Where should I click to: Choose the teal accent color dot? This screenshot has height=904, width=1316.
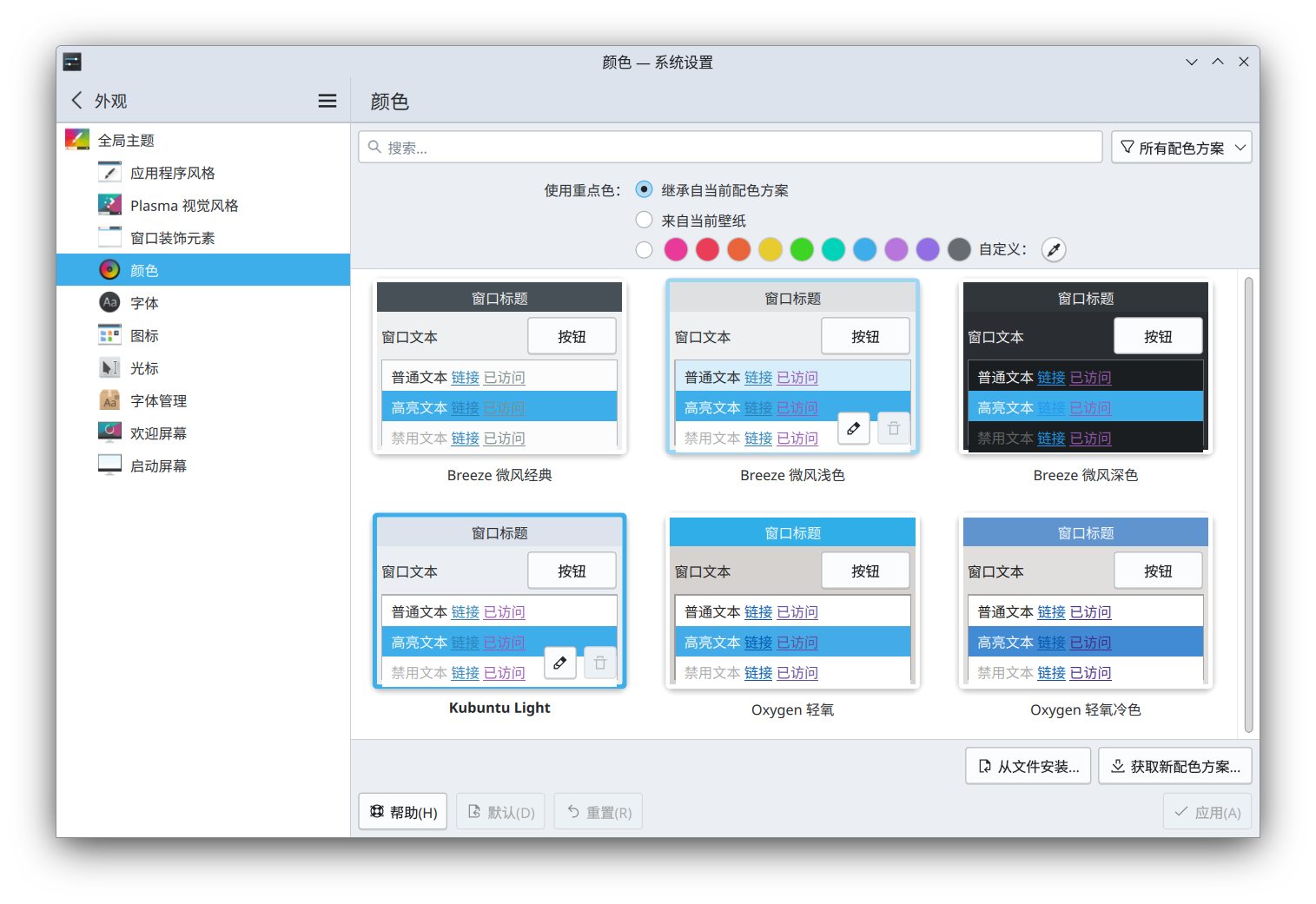tap(834, 250)
